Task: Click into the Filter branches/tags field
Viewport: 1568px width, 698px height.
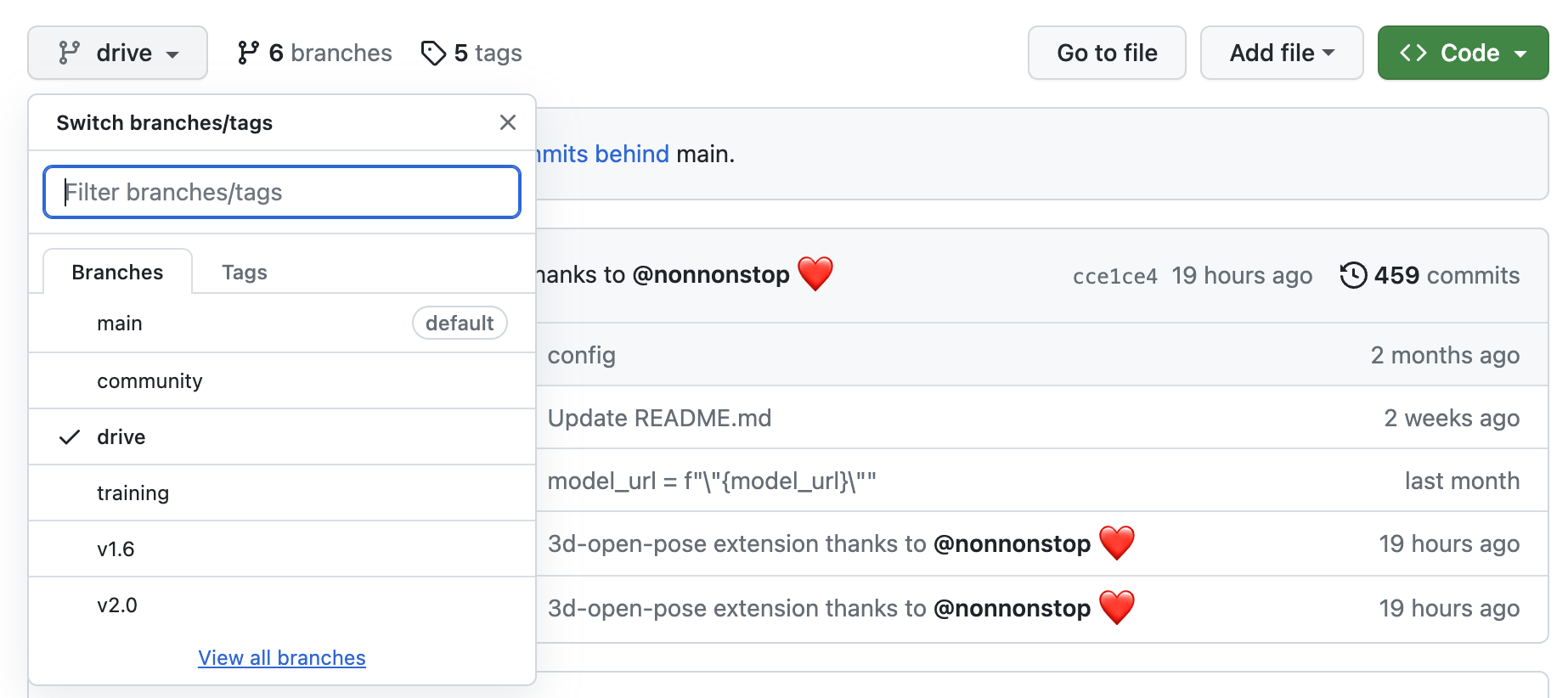Action: pyautogui.click(x=282, y=192)
